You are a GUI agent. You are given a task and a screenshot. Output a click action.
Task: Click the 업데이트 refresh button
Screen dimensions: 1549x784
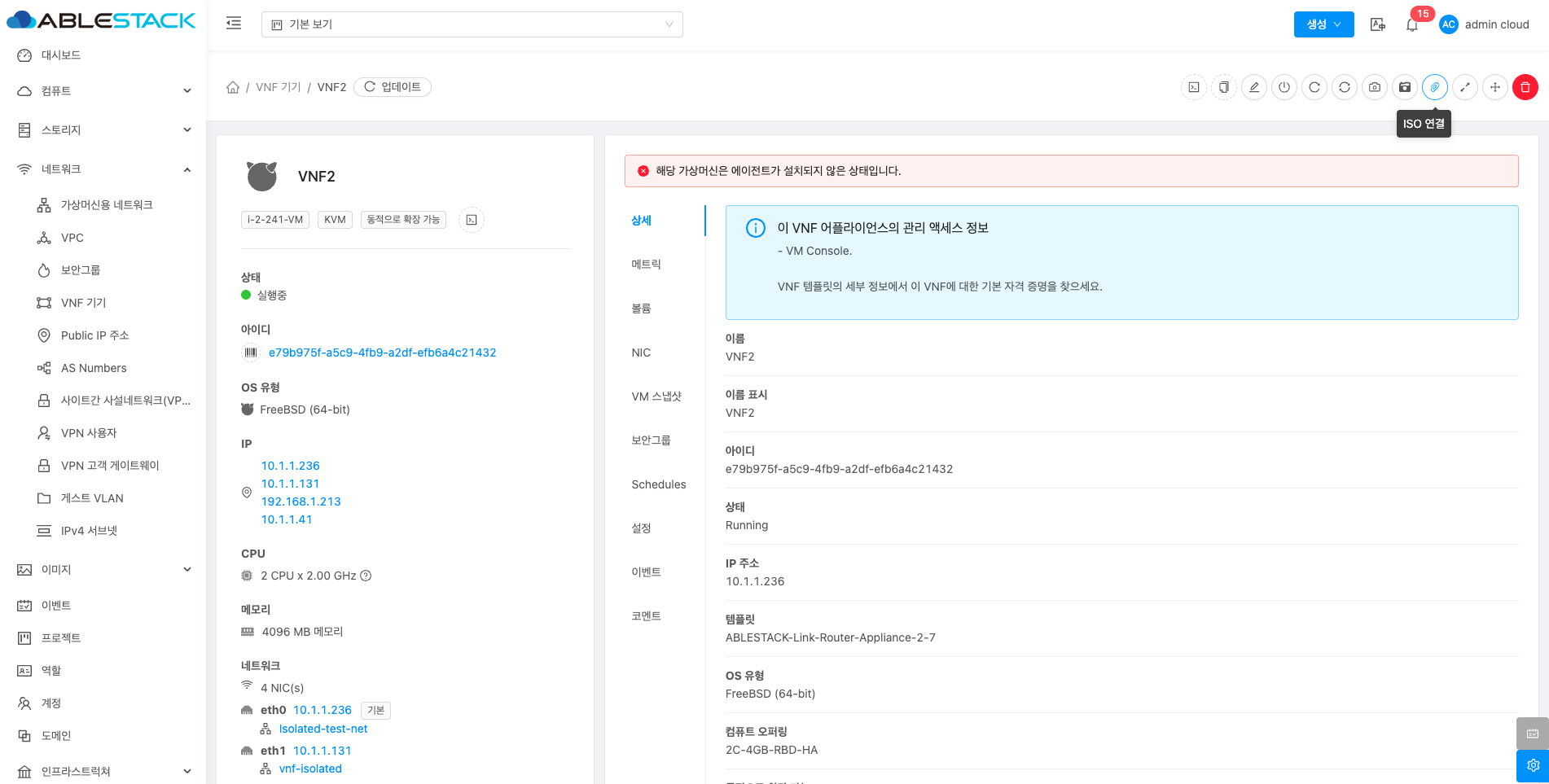pyautogui.click(x=393, y=87)
